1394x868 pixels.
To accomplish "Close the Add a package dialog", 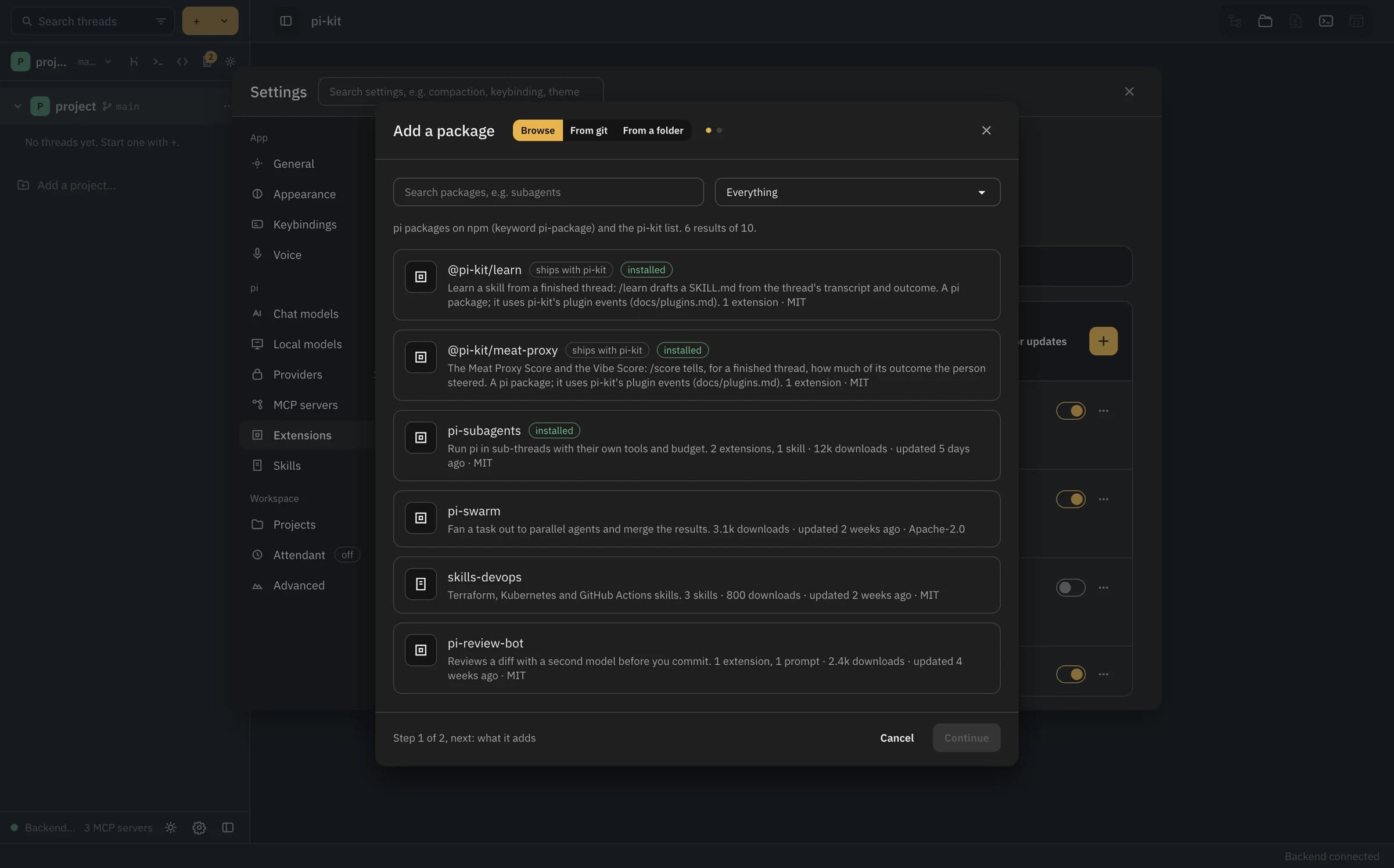I will pyautogui.click(x=986, y=131).
